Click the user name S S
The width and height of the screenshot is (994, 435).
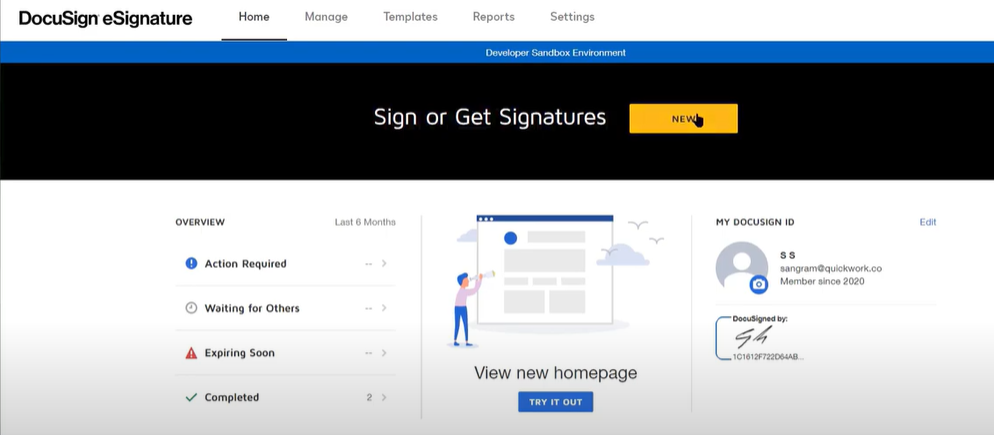tap(788, 255)
